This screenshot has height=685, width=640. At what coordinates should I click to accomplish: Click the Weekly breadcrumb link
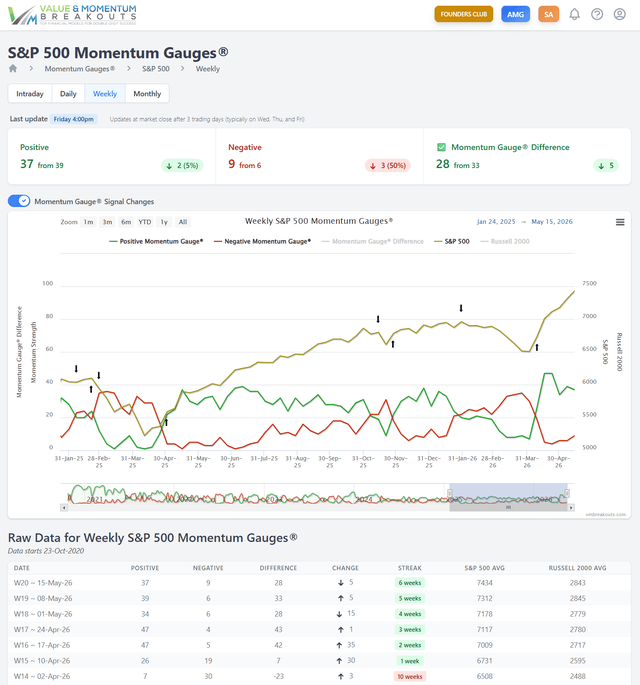(208, 69)
